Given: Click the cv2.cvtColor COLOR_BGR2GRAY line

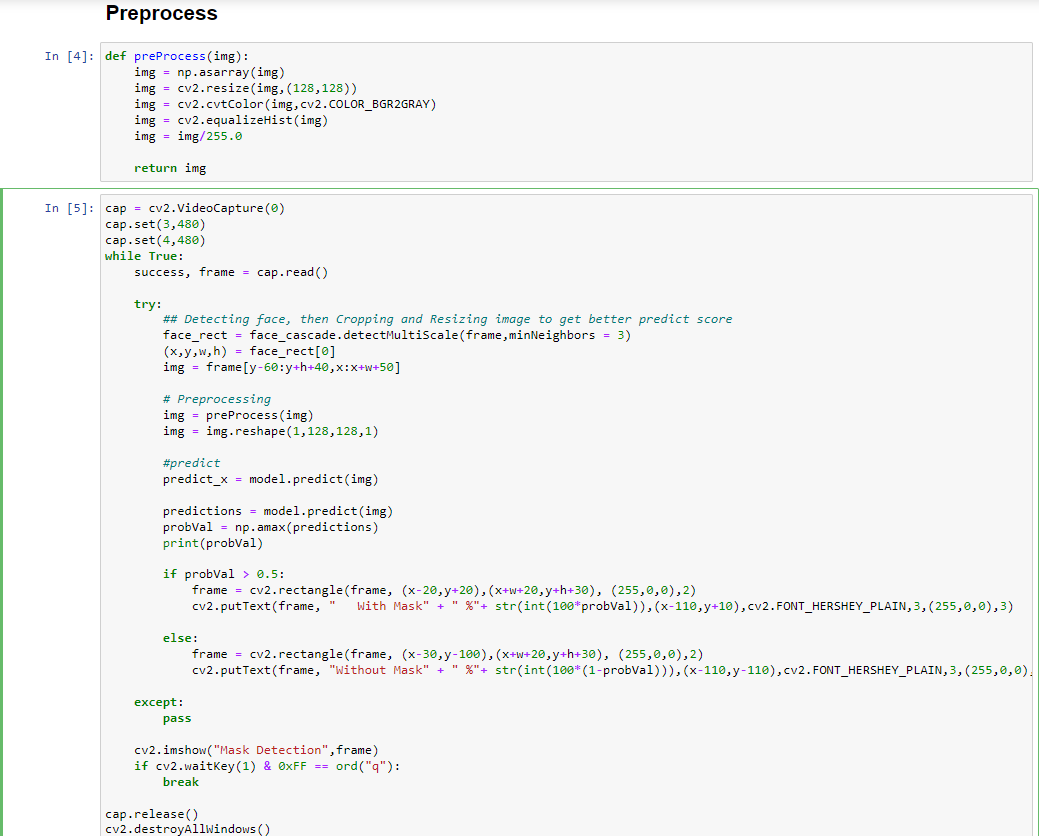Looking at the screenshot, I should [285, 105].
